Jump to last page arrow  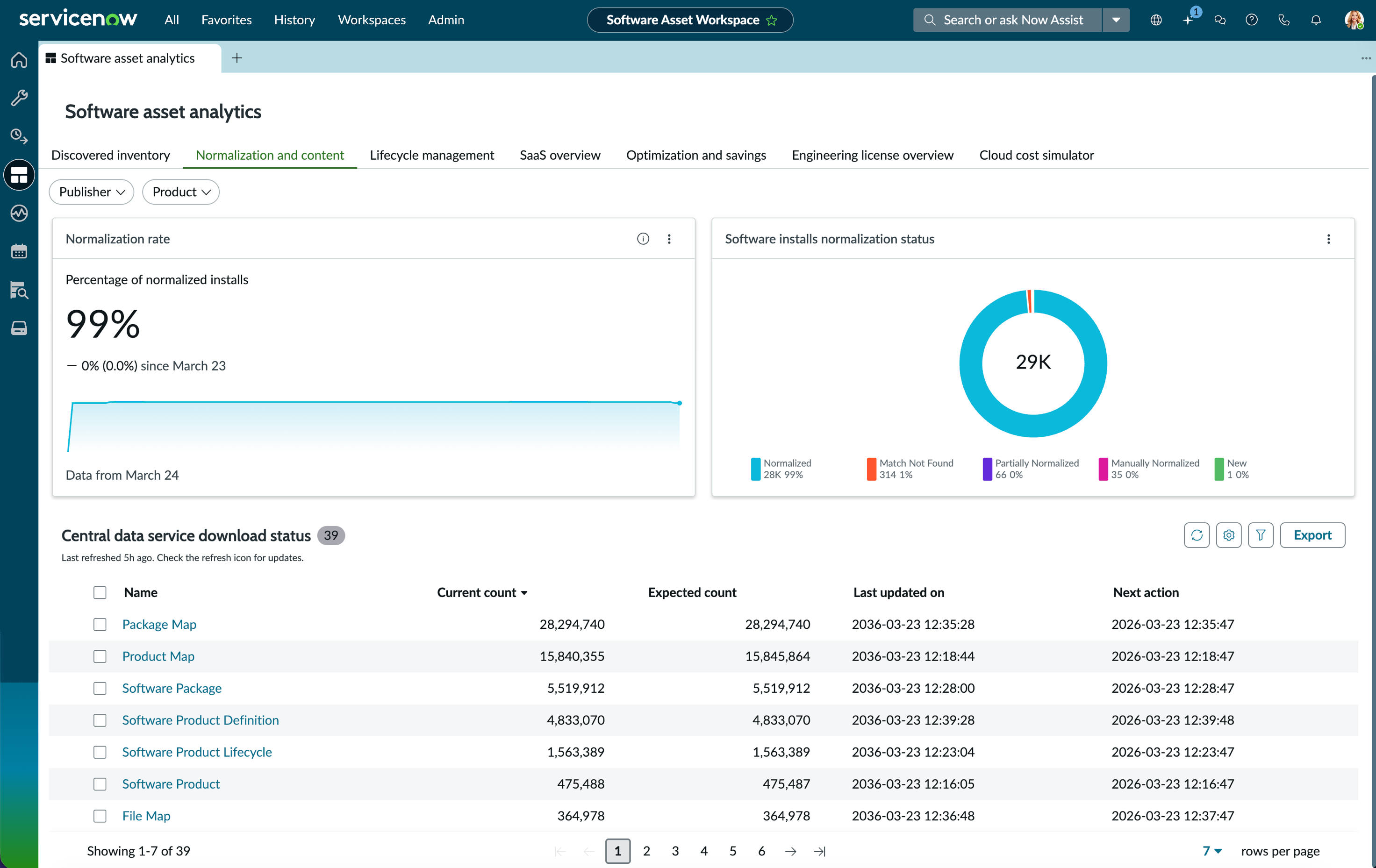click(x=819, y=851)
